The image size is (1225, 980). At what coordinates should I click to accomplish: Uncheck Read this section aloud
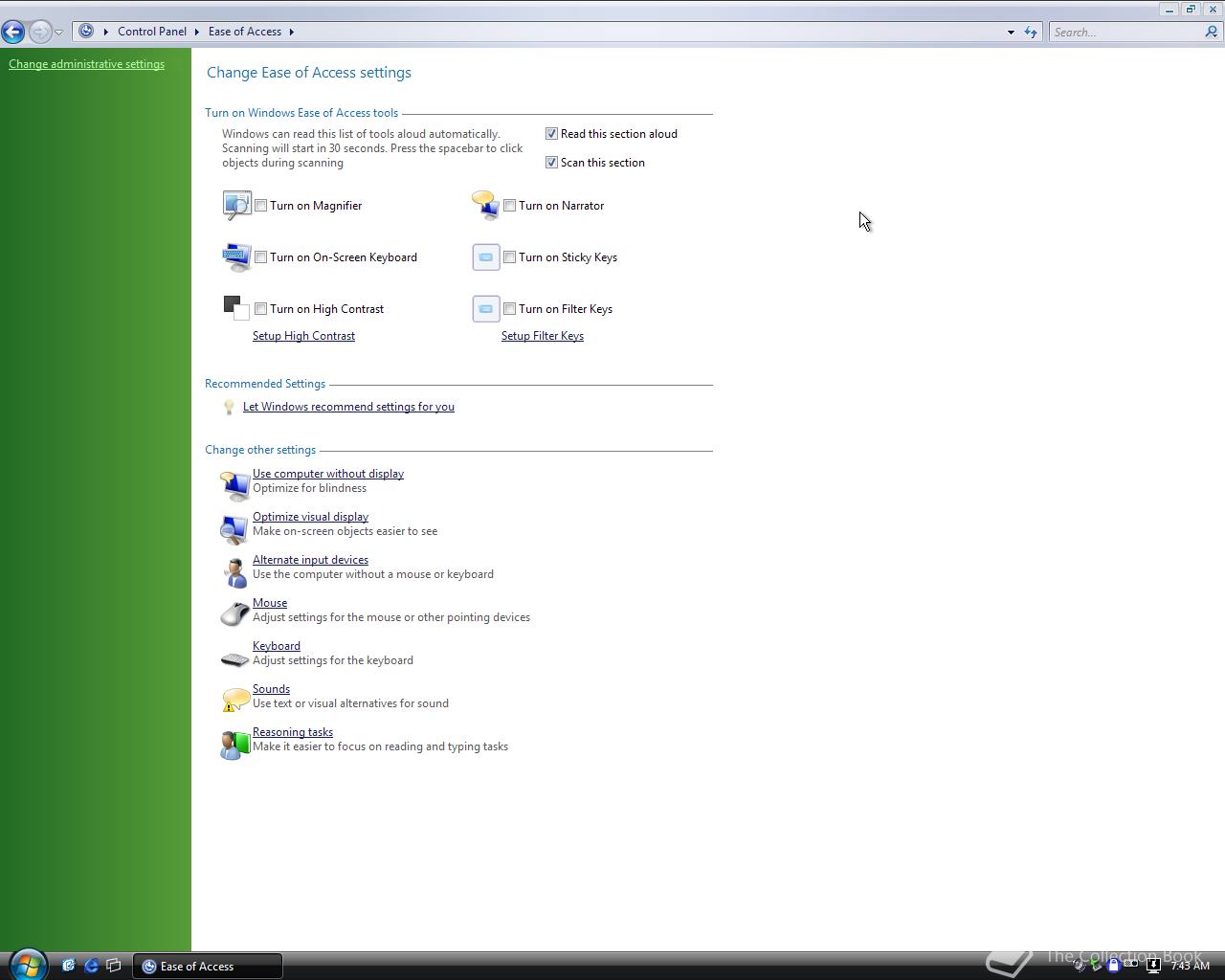(x=551, y=134)
